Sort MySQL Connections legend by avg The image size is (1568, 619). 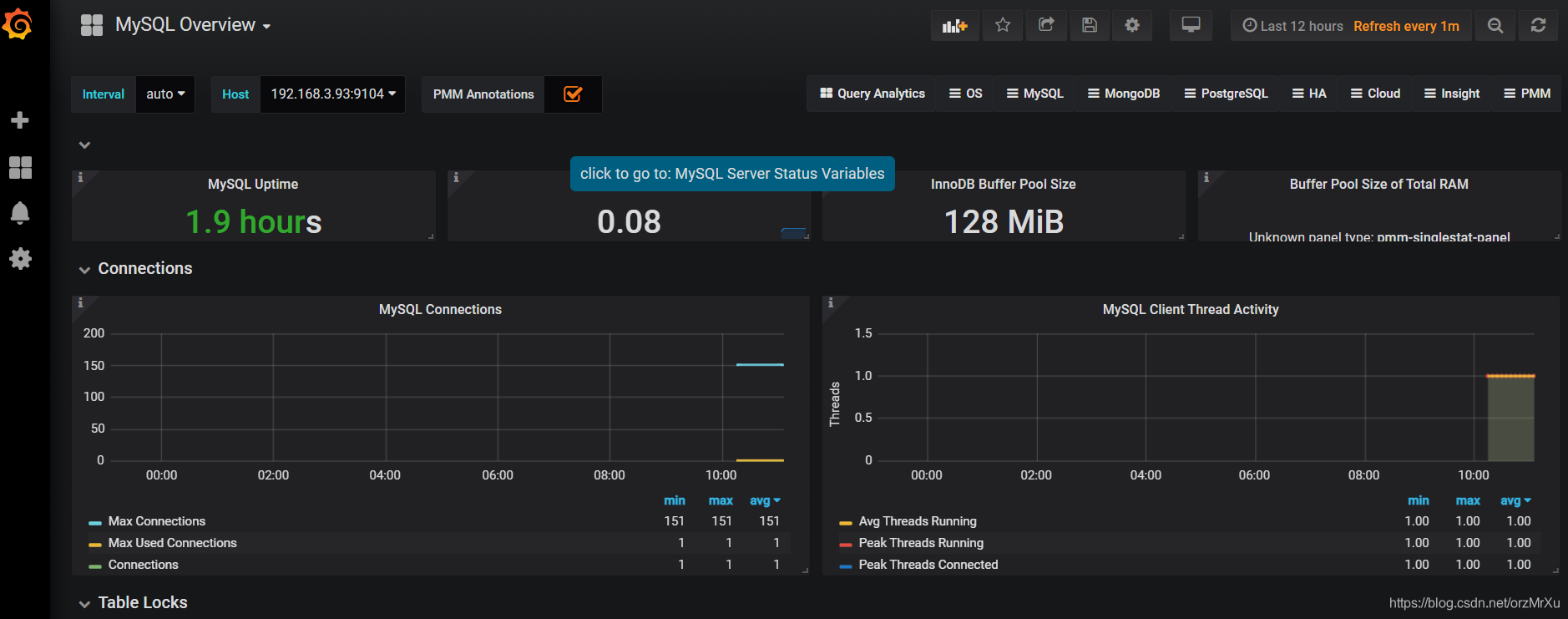coord(764,500)
